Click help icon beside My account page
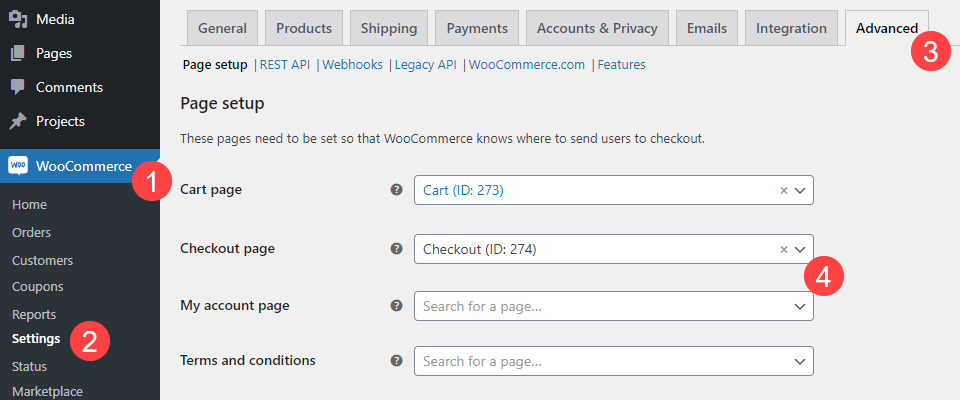960x400 pixels. coord(396,306)
